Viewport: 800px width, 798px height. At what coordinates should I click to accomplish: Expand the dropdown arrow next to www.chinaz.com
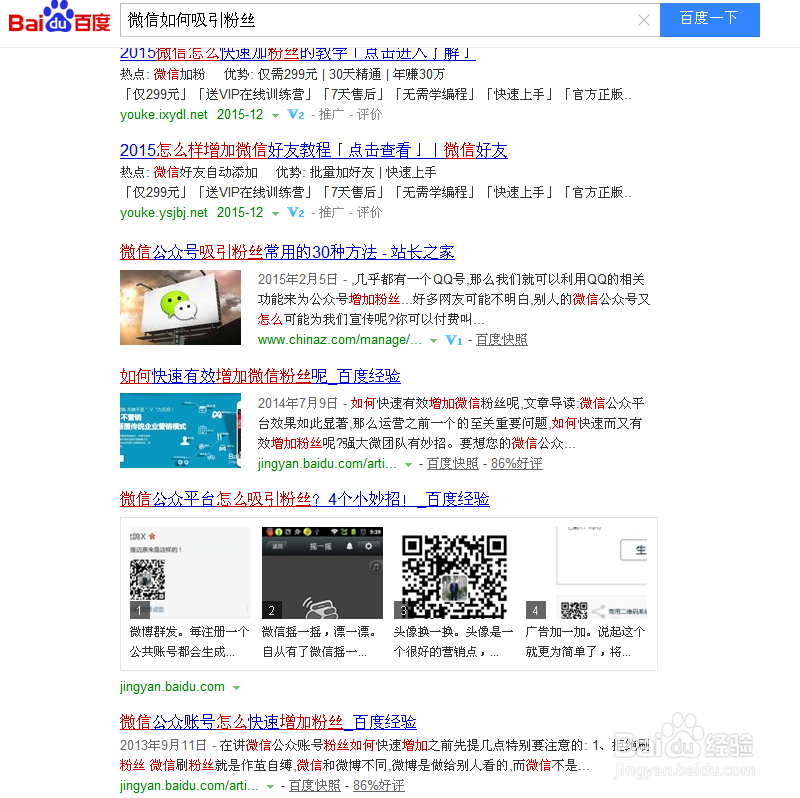click(433, 341)
